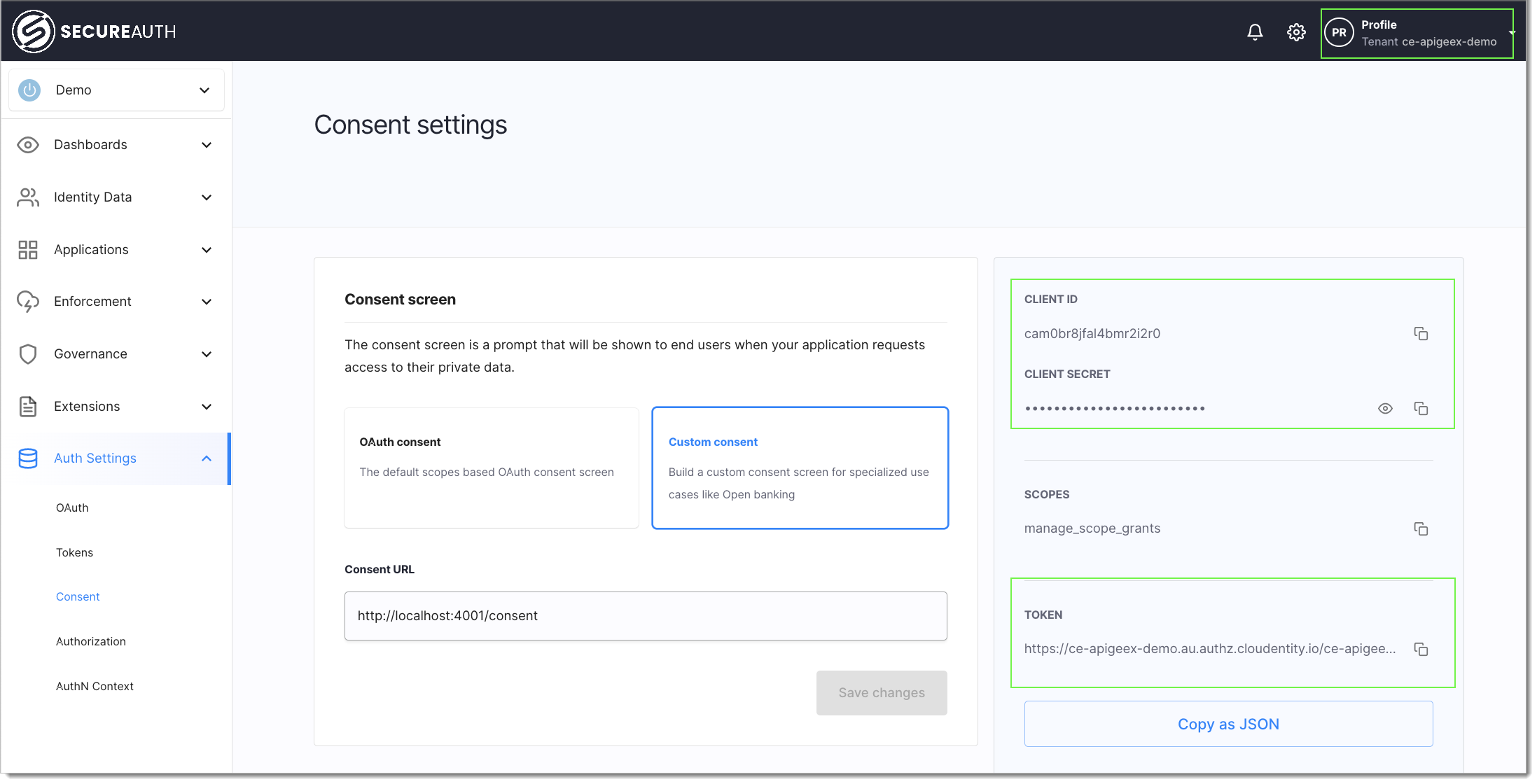Copy the Client ID value
This screenshot has height=784, width=1537.
[x=1421, y=334]
